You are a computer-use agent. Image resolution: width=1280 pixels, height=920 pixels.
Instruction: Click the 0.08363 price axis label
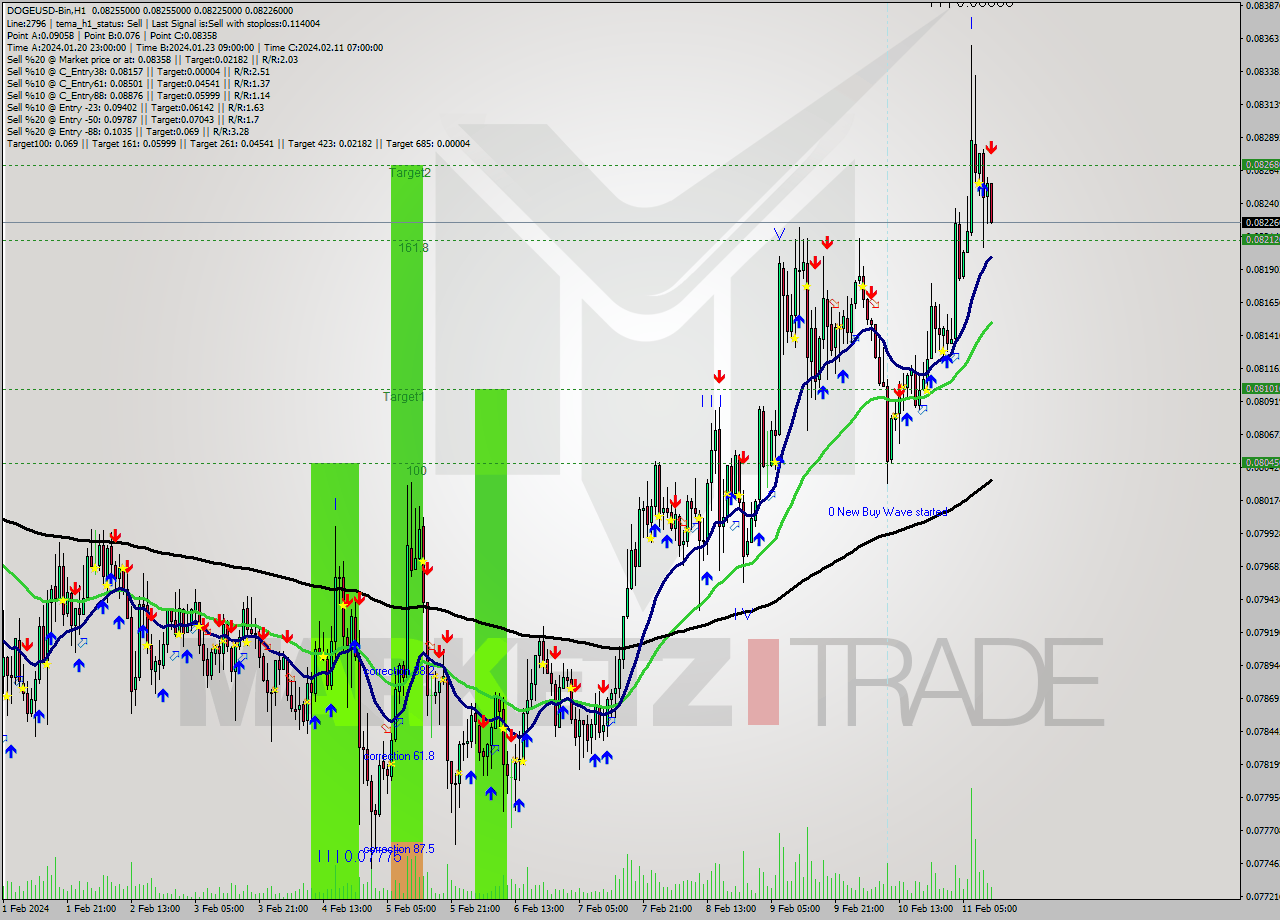[x=1261, y=38]
